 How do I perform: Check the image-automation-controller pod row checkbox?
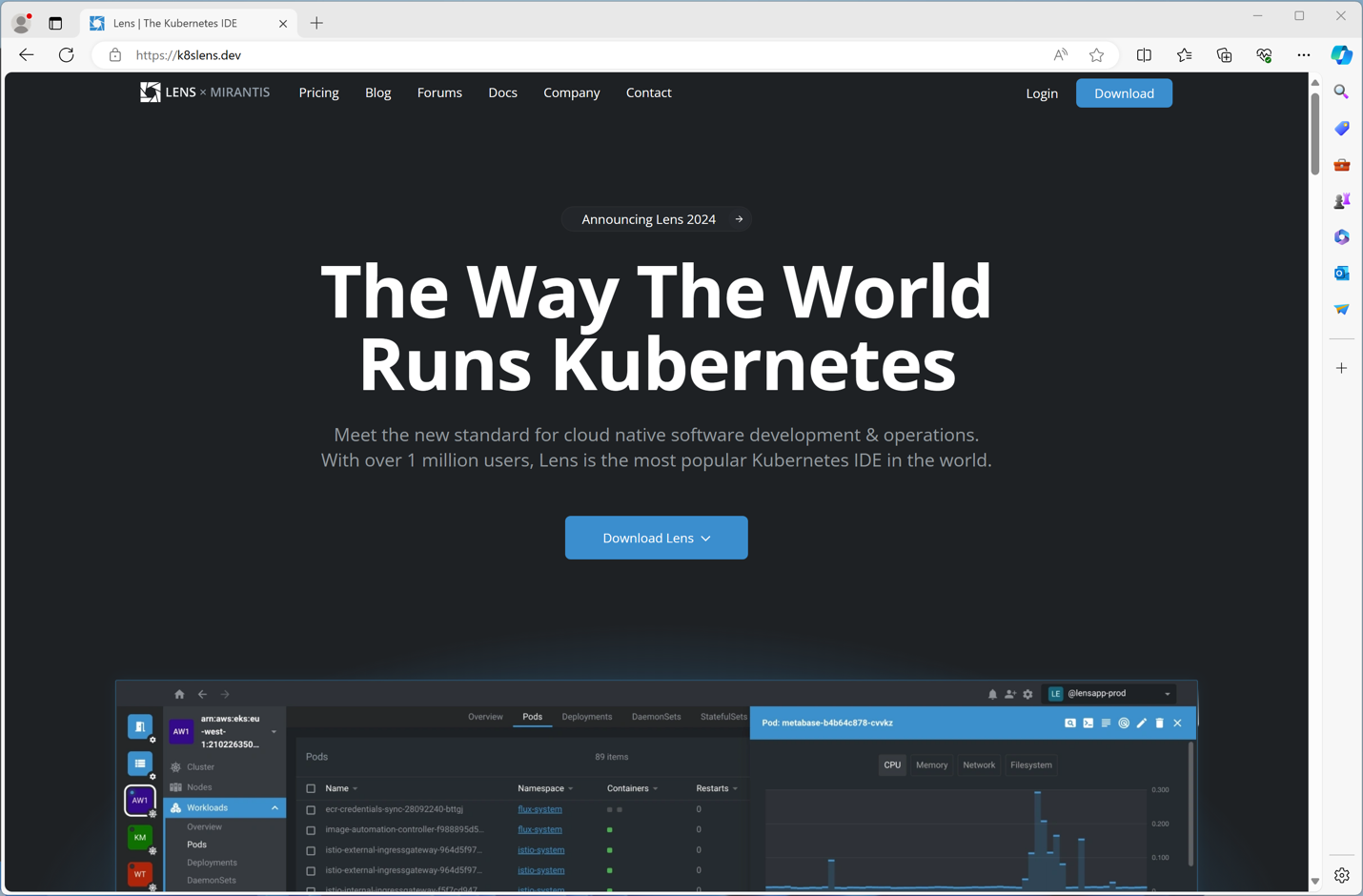point(311,830)
